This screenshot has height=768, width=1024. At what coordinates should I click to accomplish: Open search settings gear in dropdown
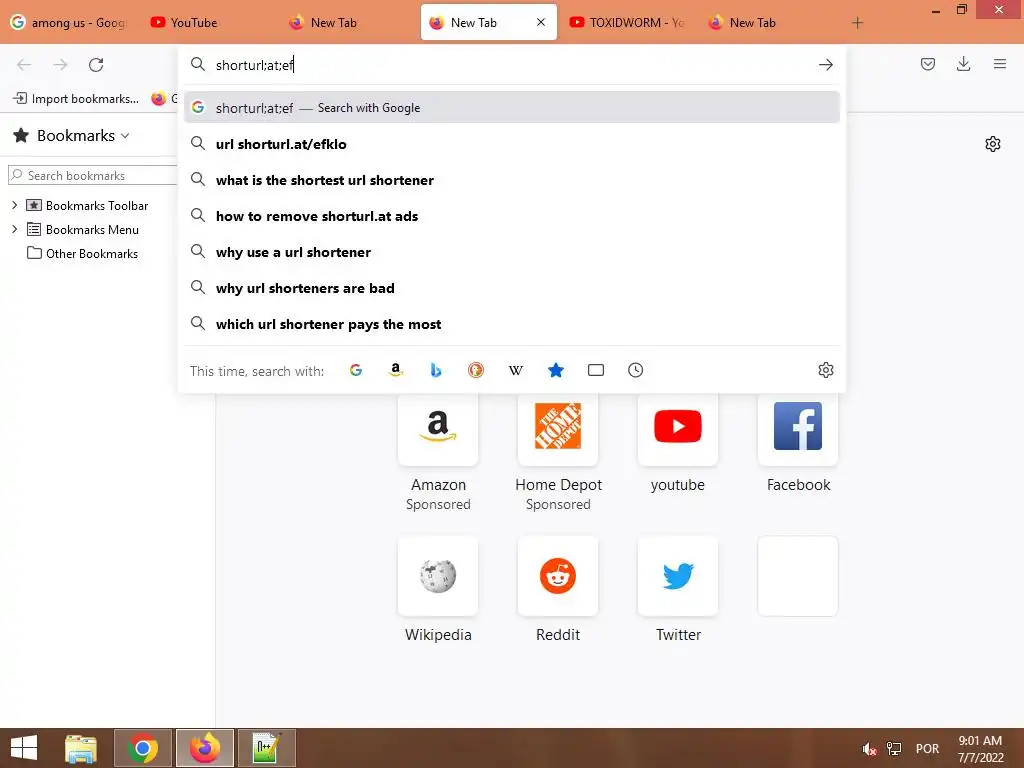coord(825,370)
